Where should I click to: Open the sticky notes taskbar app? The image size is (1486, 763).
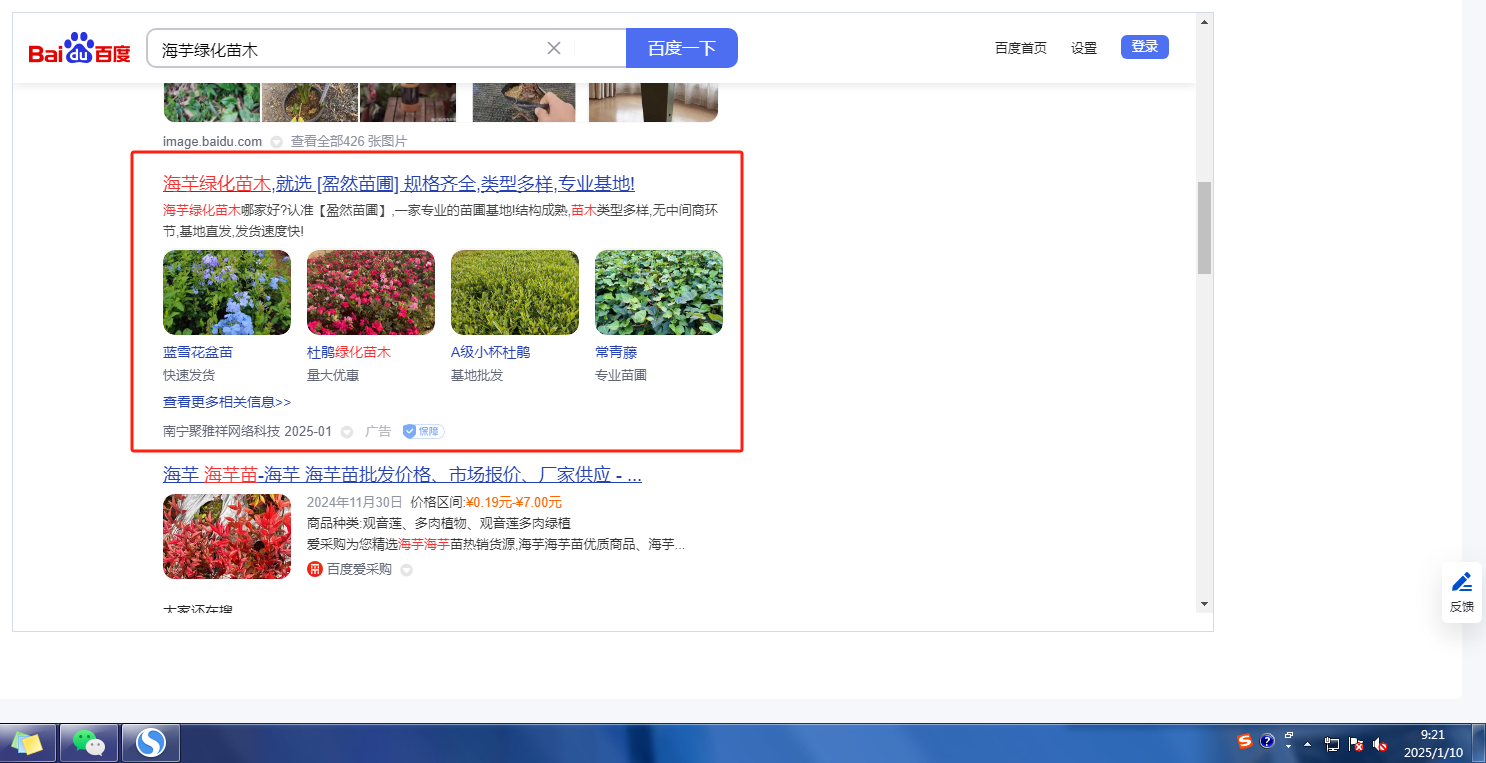pyautogui.click(x=28, y=743)
